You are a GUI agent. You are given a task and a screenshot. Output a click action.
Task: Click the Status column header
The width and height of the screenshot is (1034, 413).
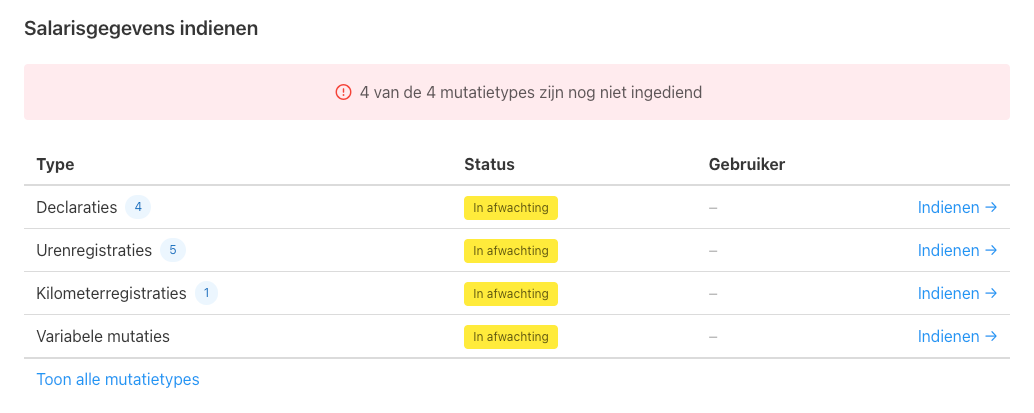tap(489, 164)
